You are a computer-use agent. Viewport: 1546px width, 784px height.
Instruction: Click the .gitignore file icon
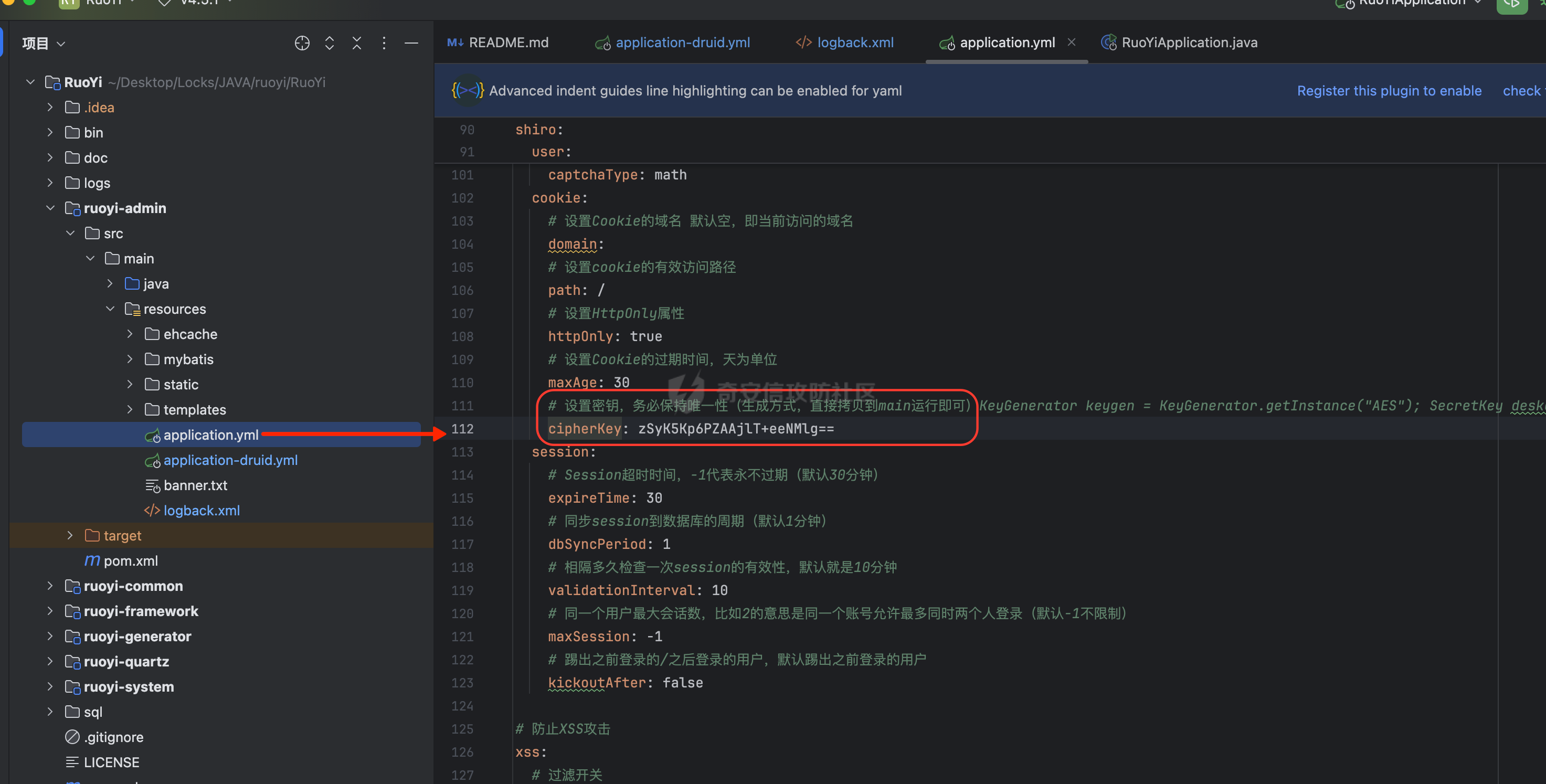(72, 737)
